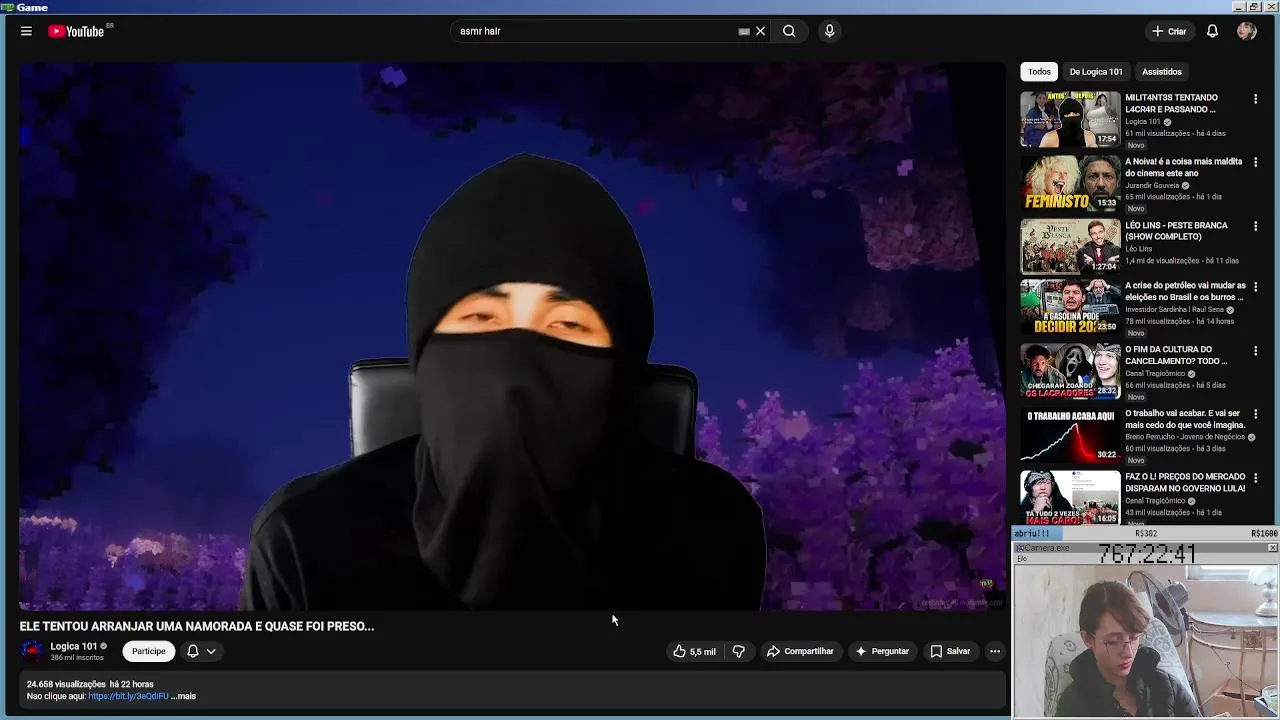The image size is (1280, 720).
Task: Open options for 'A crise do petróleo' video
Action: pyautogui.click(x=1255, y=287)
